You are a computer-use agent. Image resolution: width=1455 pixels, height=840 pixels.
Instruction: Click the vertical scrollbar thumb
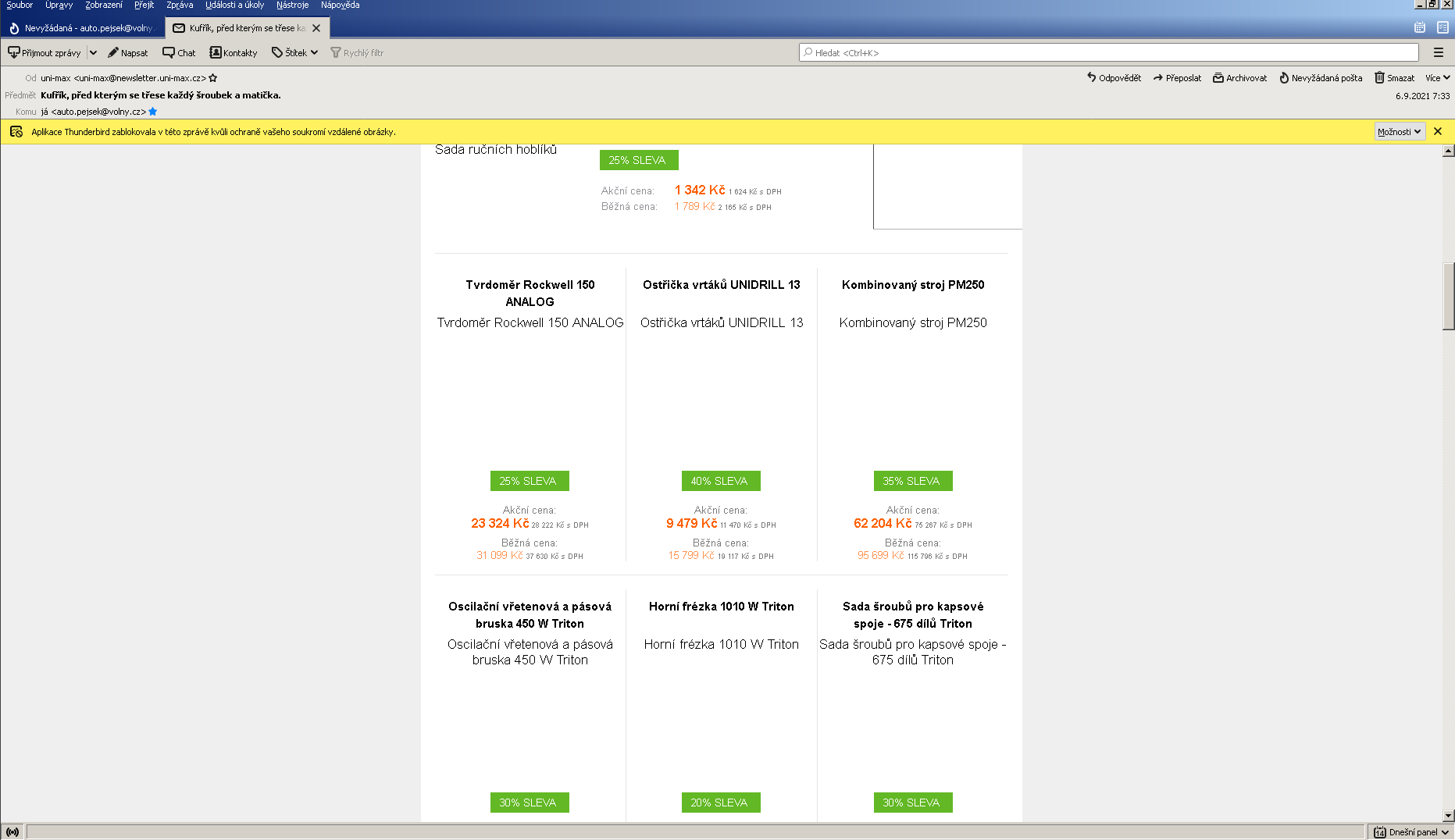[1448, 297]
